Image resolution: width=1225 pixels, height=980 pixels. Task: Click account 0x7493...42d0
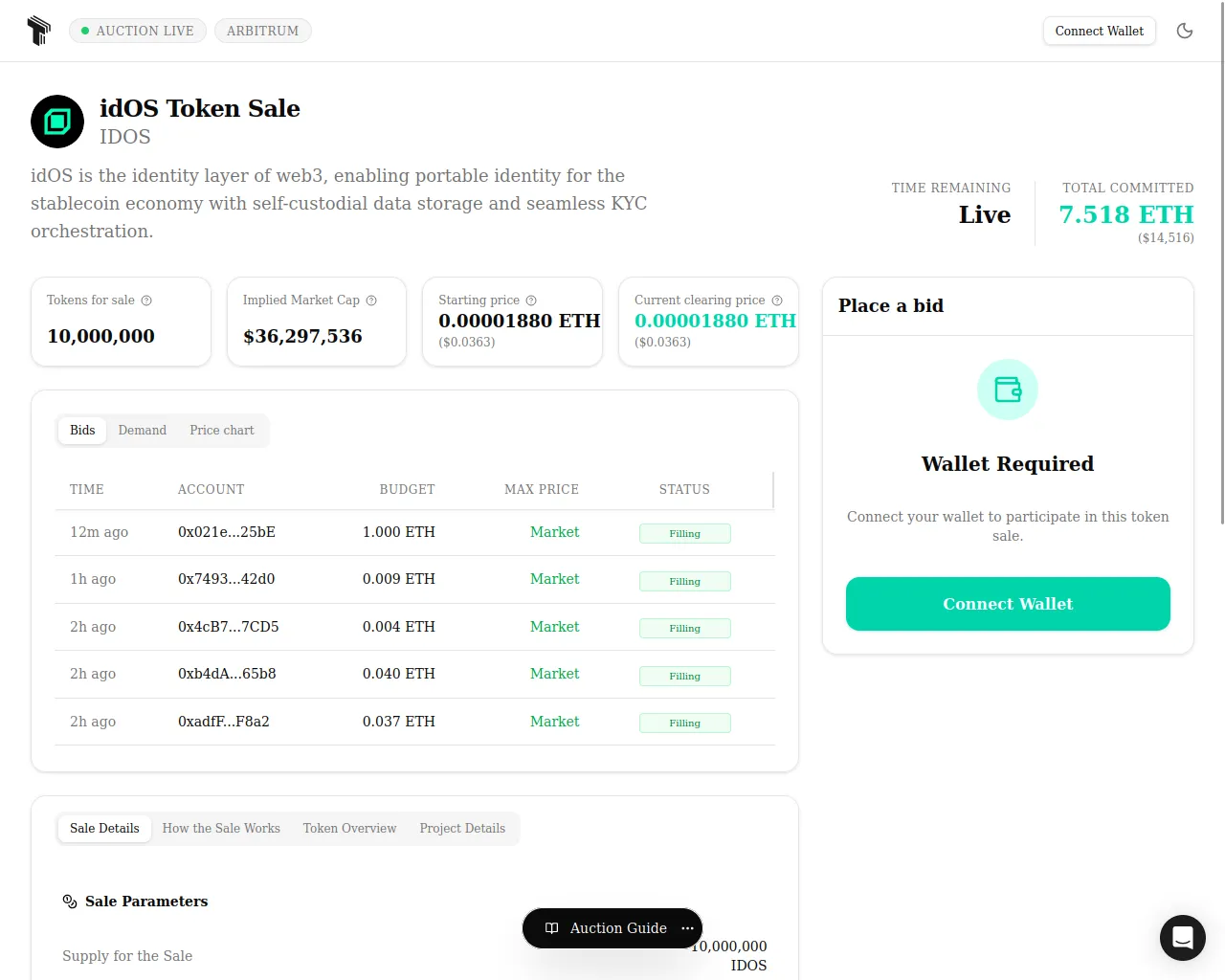227,579
